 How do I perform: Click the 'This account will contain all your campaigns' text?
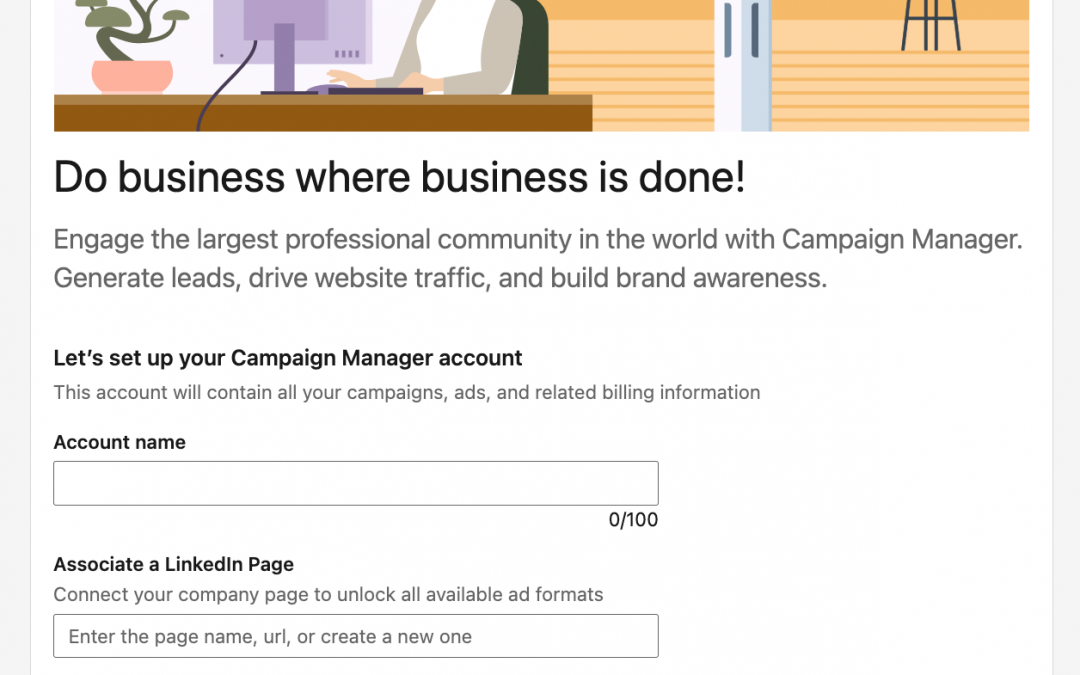point(406,392)
